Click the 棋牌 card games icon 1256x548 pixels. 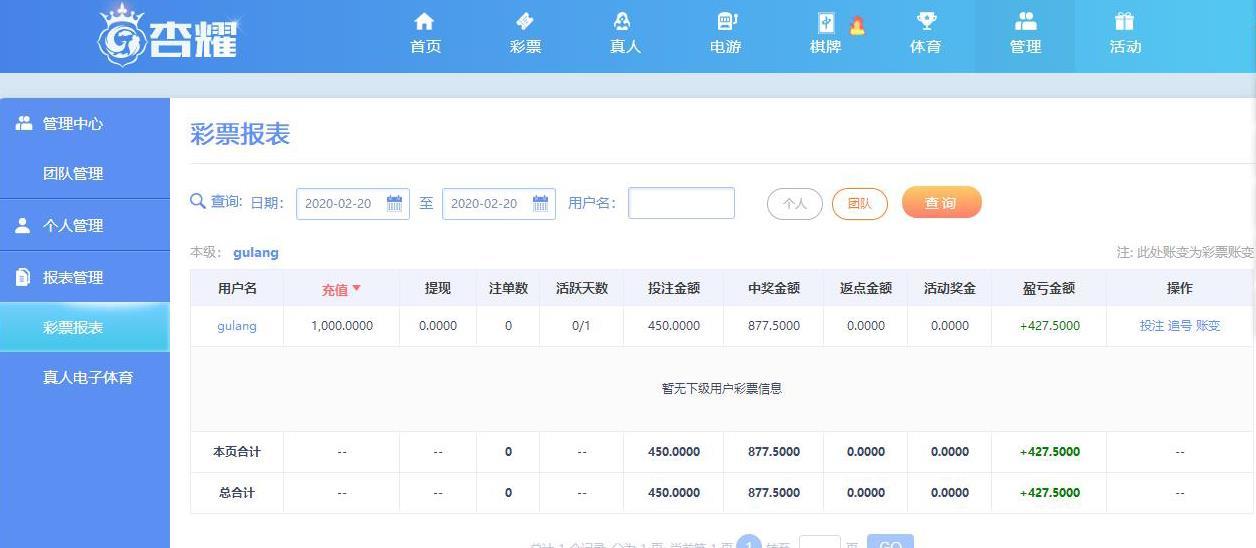click(826, 23)
